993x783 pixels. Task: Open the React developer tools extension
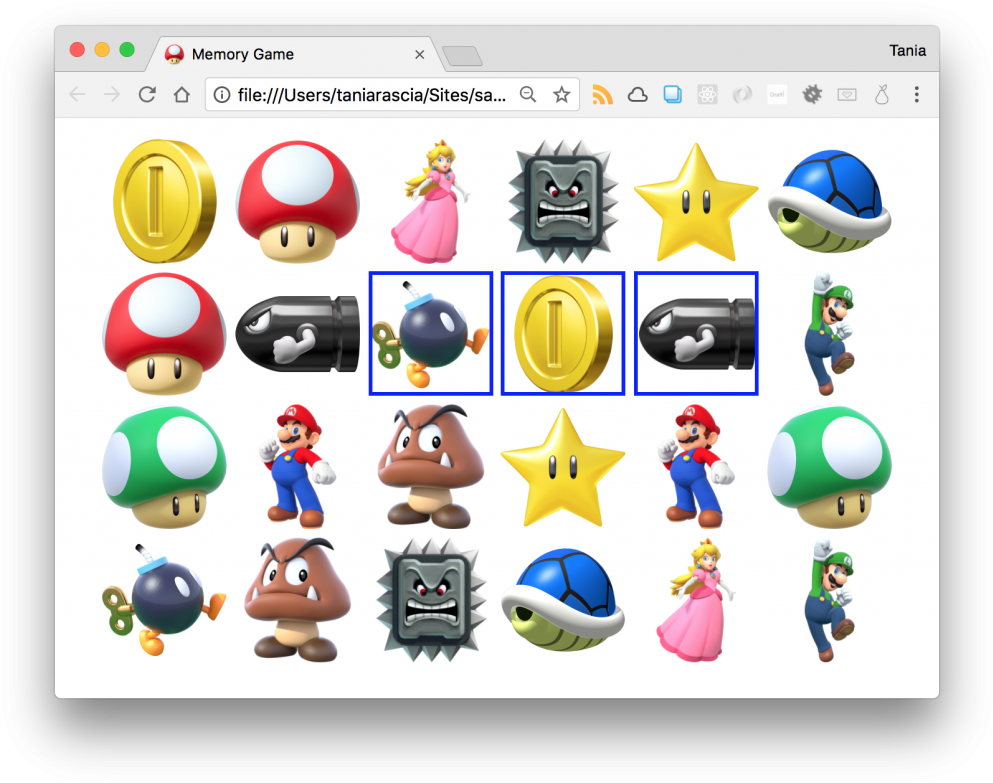pyautogui.click(x=707, y=95)
